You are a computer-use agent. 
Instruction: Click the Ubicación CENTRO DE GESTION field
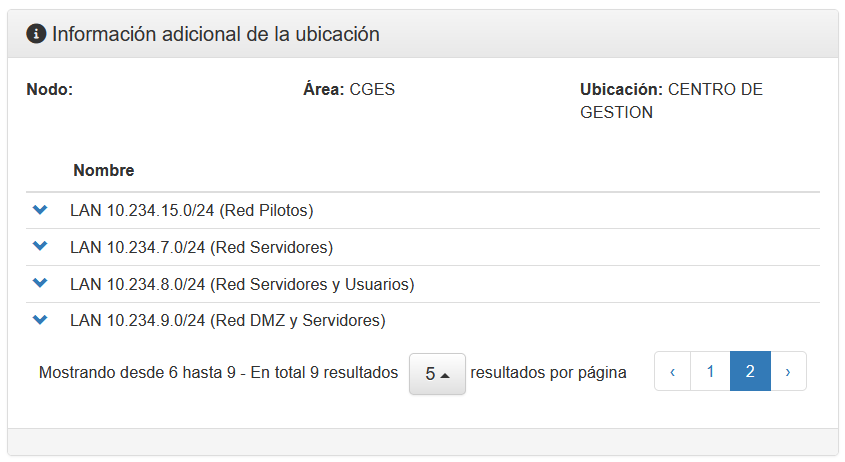[x=671, y=101]
